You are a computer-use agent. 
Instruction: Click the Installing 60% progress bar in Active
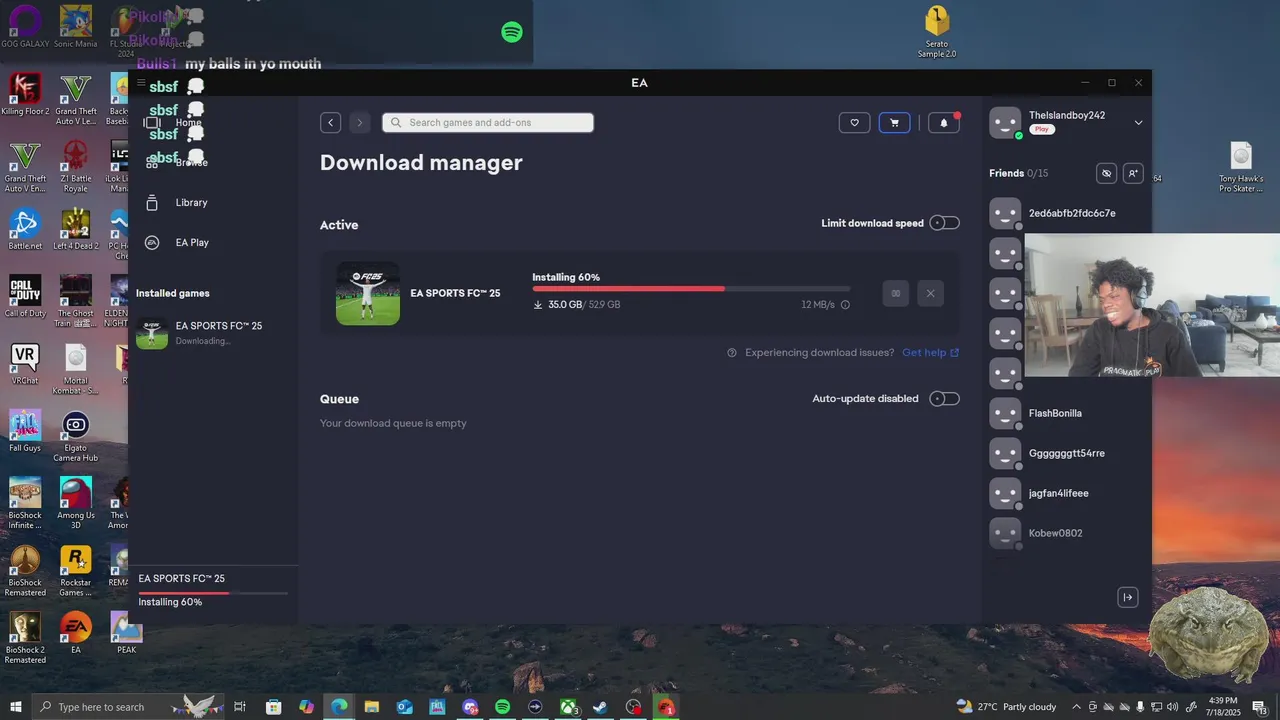click(x=691, y=289)
